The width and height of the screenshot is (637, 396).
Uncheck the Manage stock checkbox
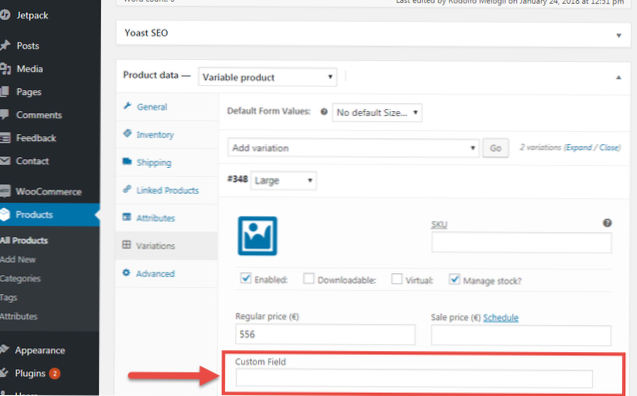click(454, 279)
